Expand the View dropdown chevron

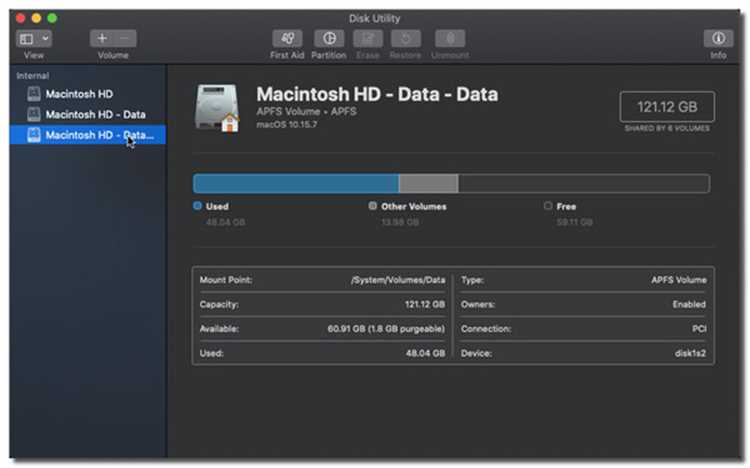[x=45, y=39]
